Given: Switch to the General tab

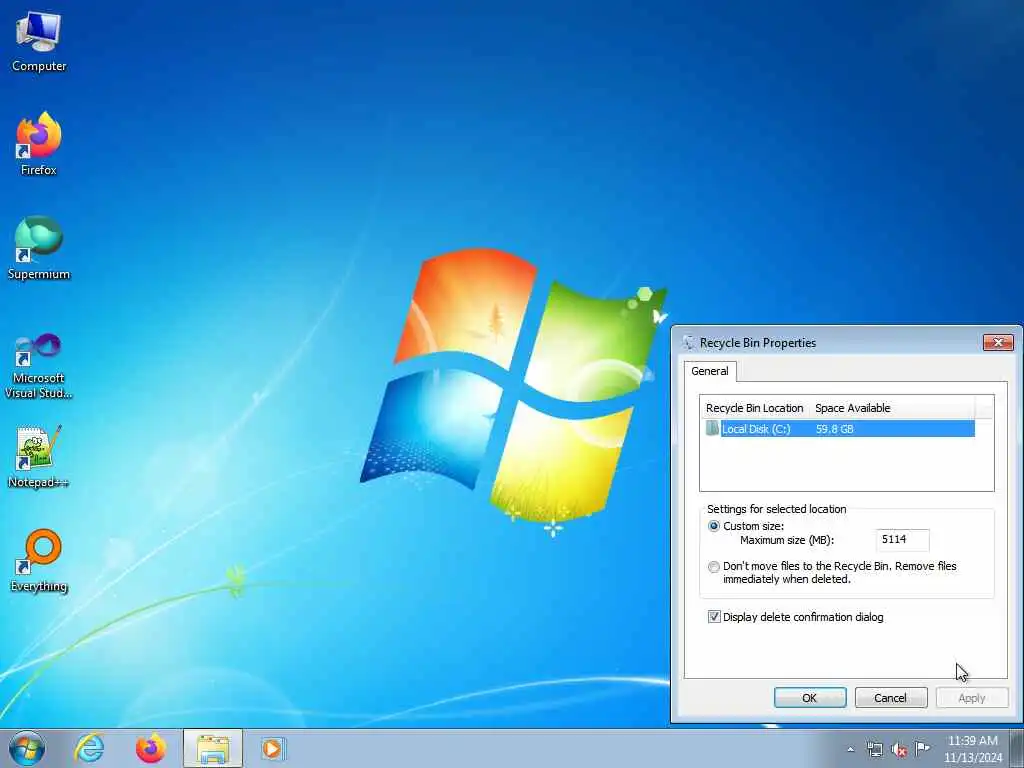Looking at the screenshot, I should pyautogui.click(x=710, y=371).
